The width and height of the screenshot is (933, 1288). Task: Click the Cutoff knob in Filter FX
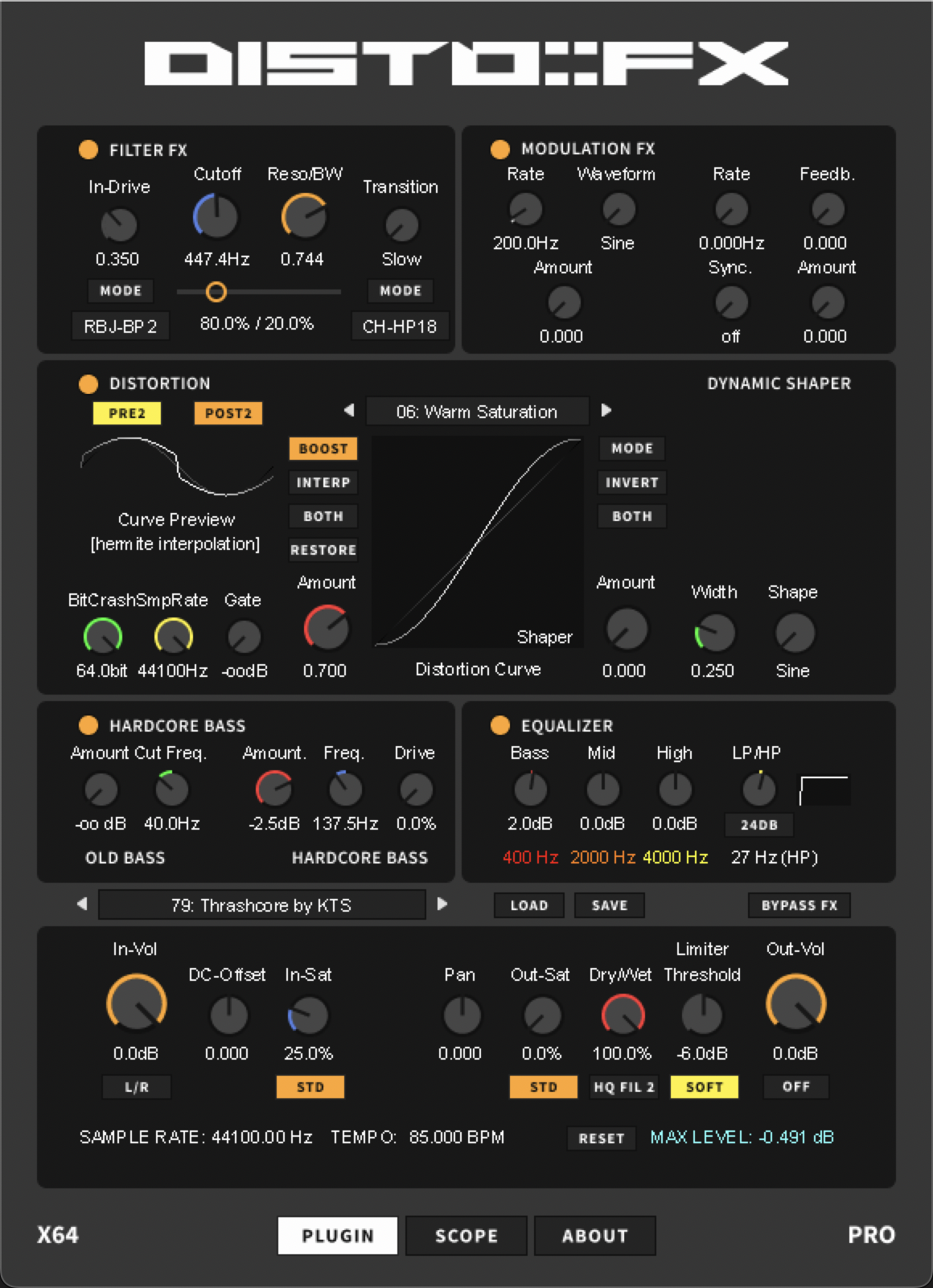coord(216,217)
